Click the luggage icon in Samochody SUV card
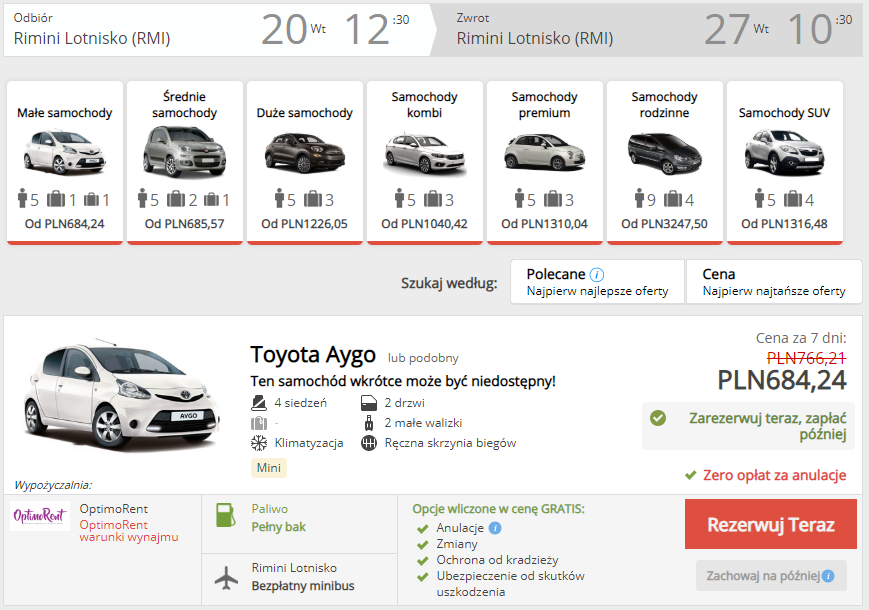The height and width of the screenshot is (610, 869). pos(793,198)
